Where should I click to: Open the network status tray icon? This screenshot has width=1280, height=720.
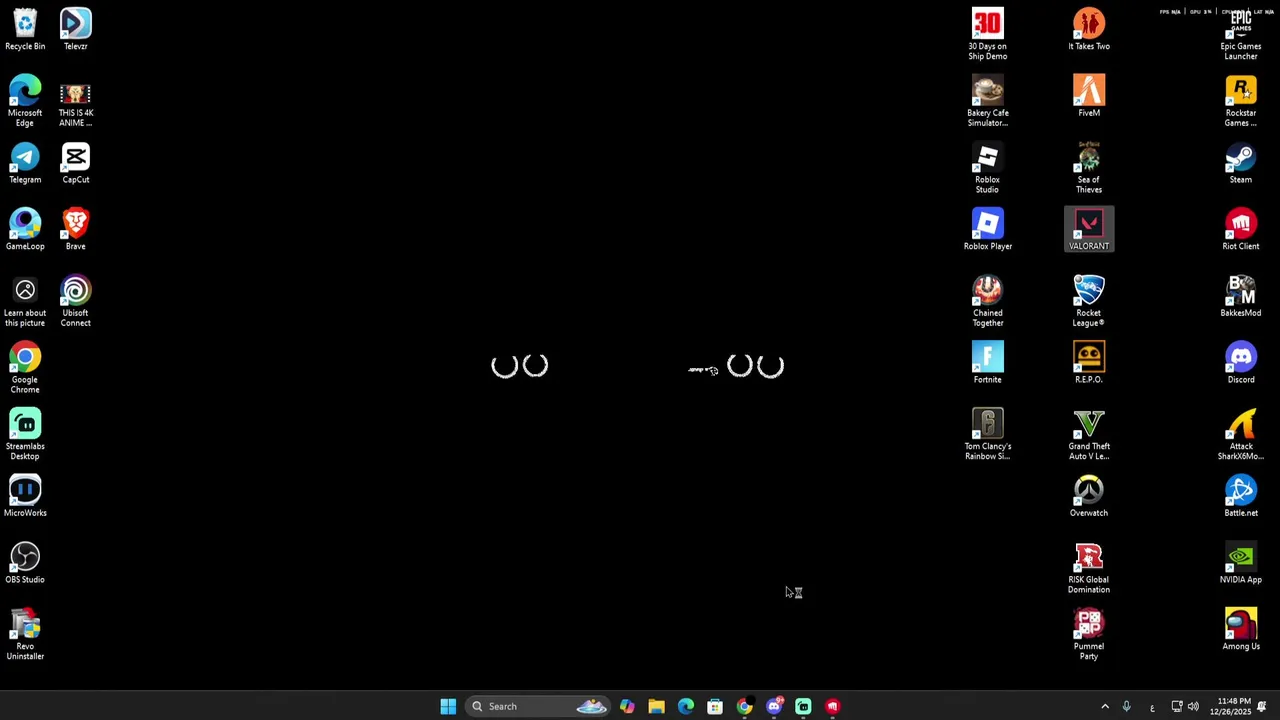coord(1177,707)
